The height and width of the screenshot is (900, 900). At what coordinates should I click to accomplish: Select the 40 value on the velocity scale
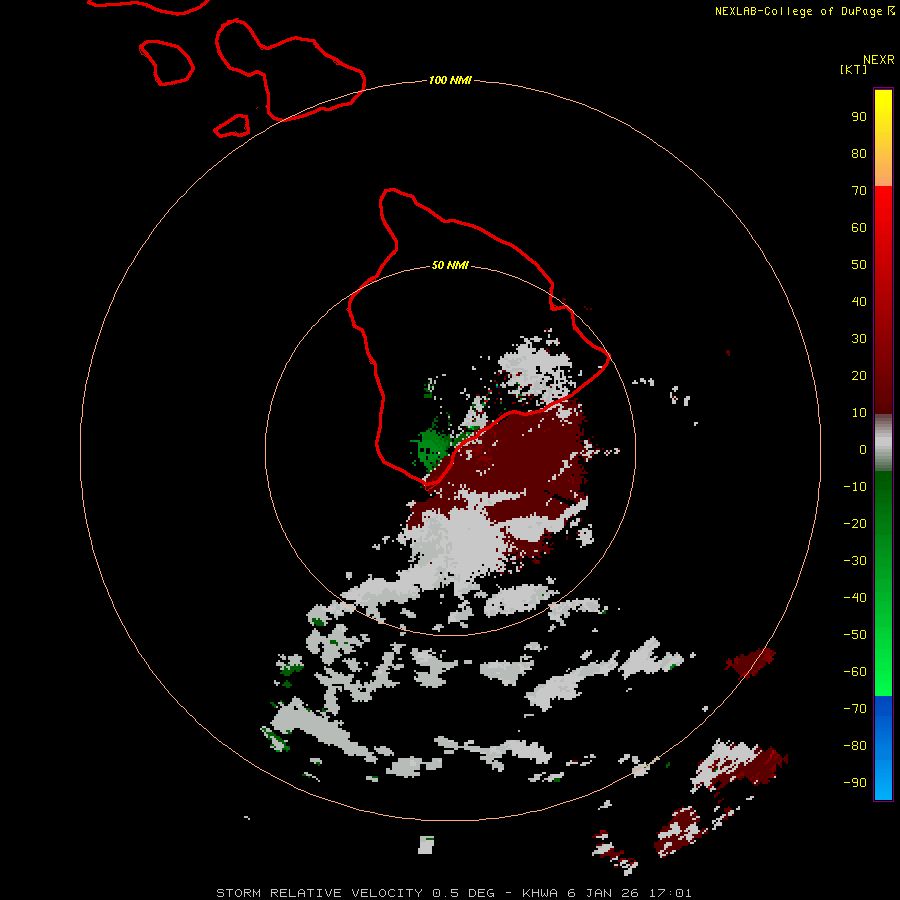(859, 301)
